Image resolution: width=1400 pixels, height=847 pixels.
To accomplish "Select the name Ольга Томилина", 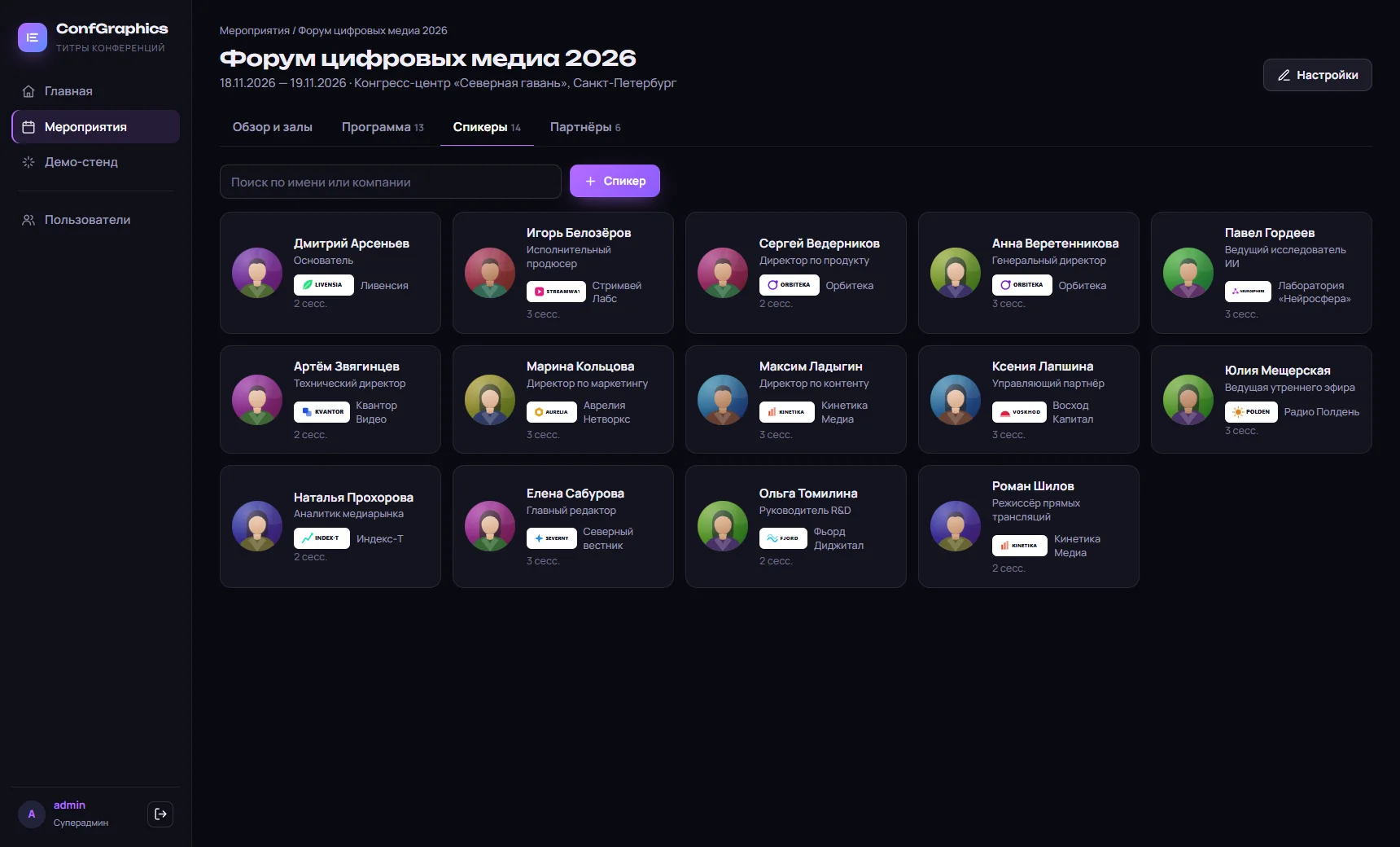I will point(808,494).
